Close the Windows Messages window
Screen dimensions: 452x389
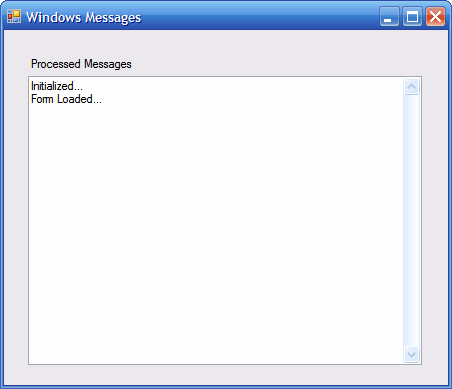435,16
